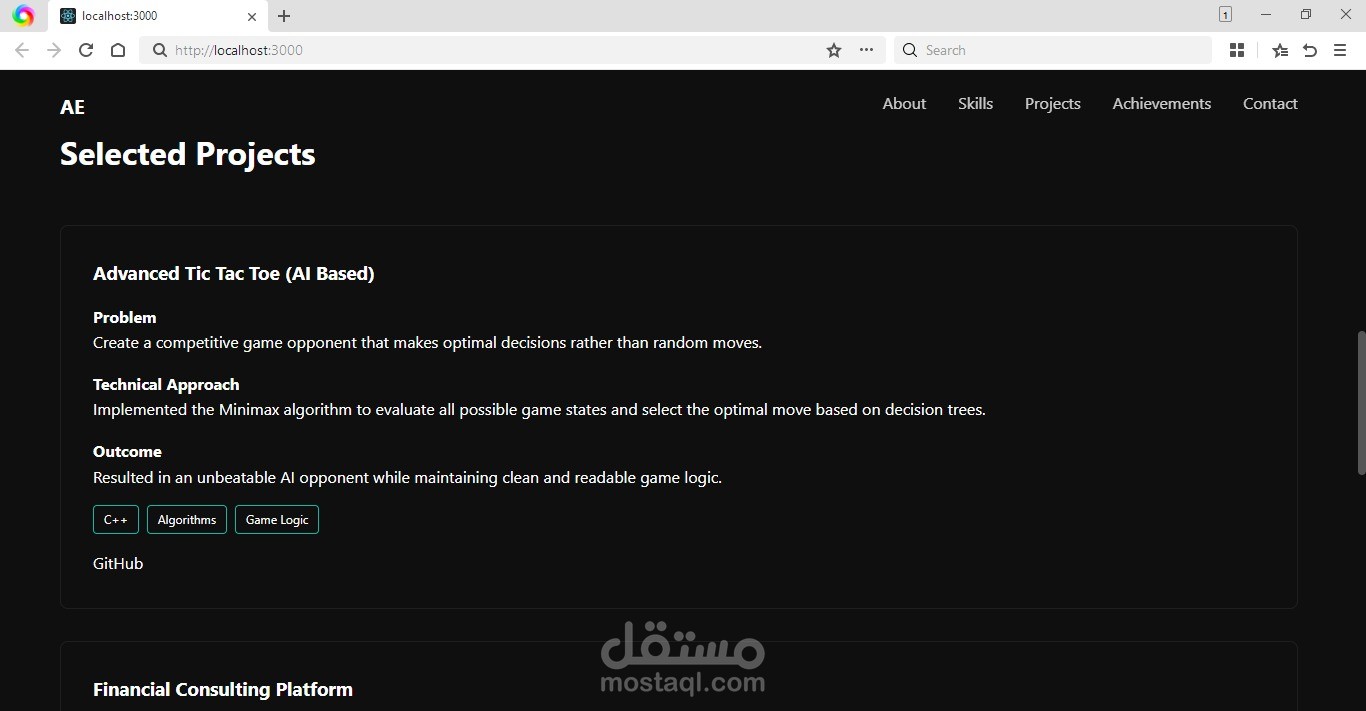Image resolution: width=1366 pixels, height=711 pixels.
Task: Minimize the browser window
Action: [1266, 15]
